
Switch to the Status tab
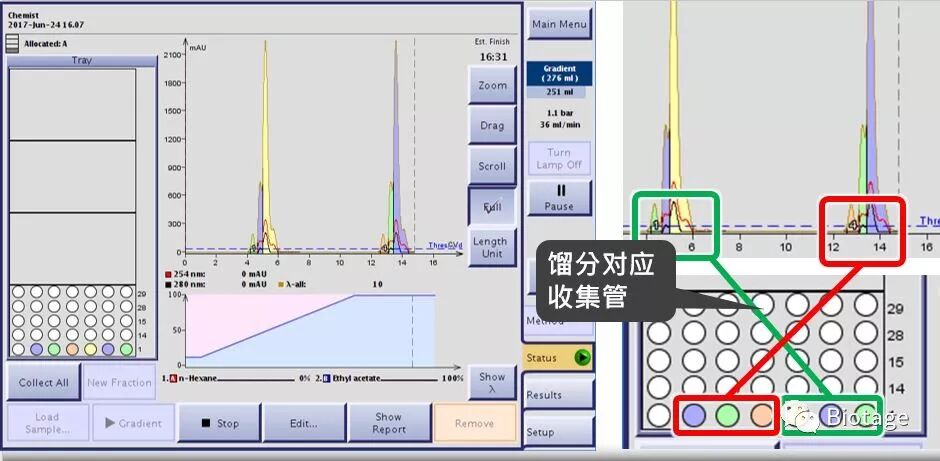558,358
